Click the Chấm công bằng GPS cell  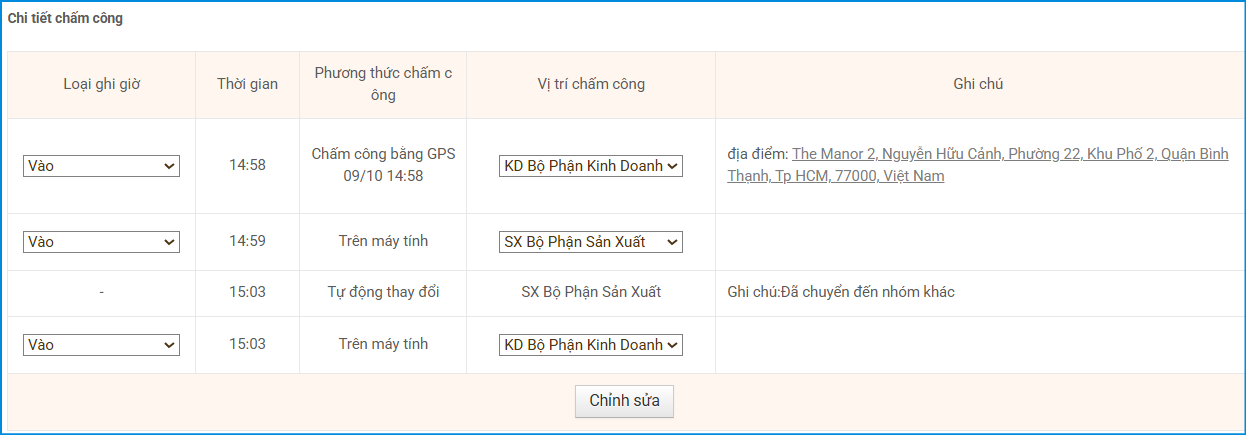(x=383, y=165)
